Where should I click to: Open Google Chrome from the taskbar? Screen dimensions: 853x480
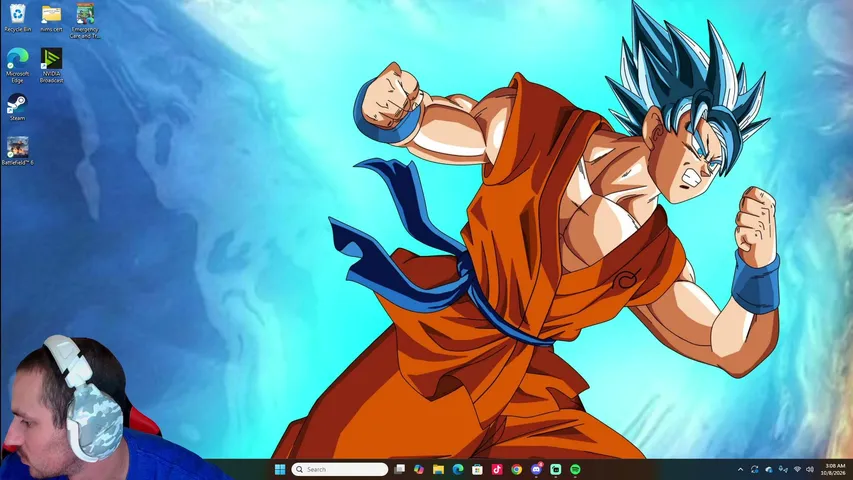point(517,469)
